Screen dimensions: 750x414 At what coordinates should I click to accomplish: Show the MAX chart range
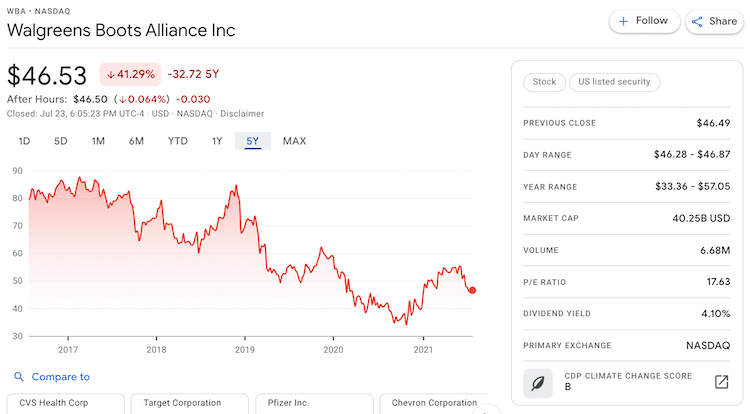pyautogui.click(x=294, y=141)
